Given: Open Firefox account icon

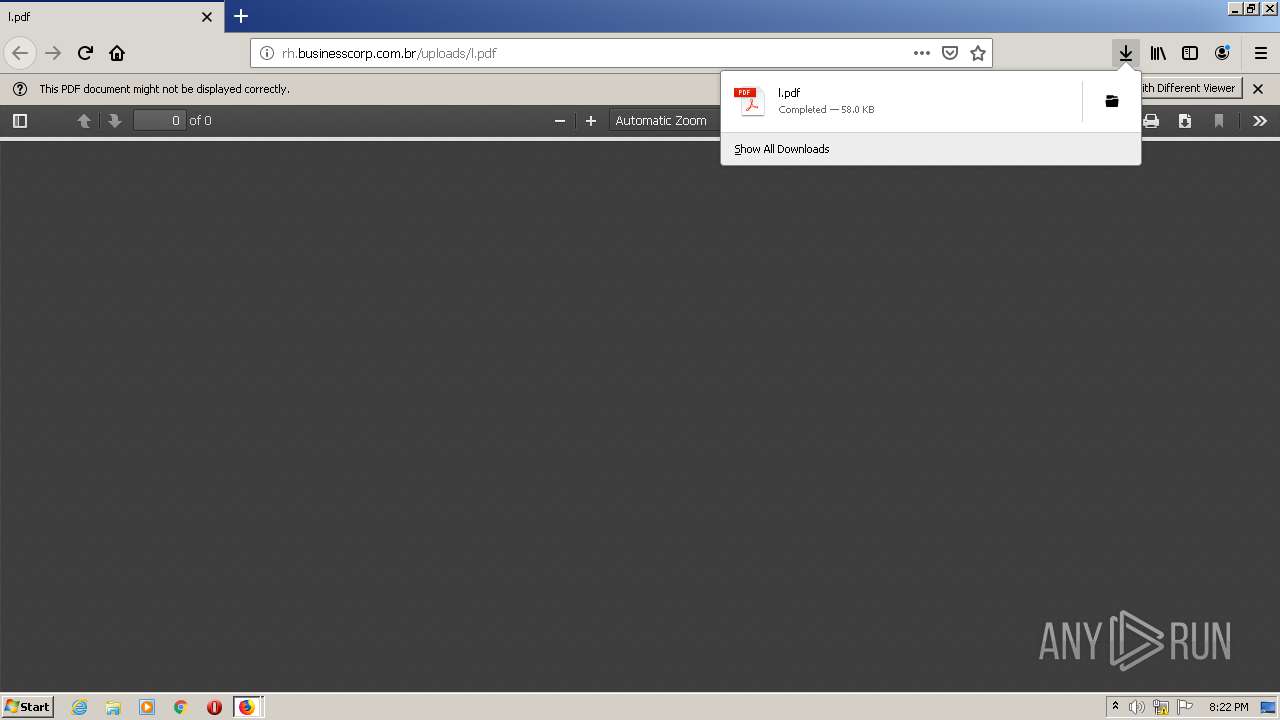Looking at the screenshot, I should click(x=1222, y=53).
